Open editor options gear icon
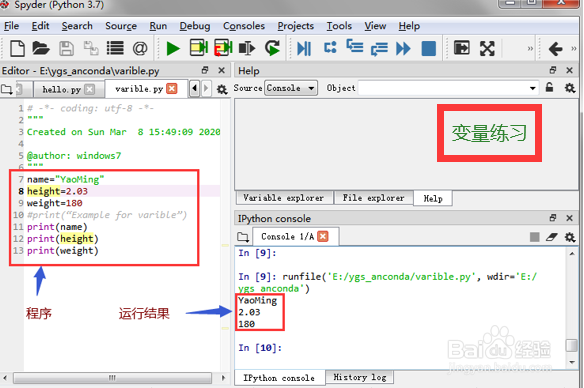 click(222, 89)
